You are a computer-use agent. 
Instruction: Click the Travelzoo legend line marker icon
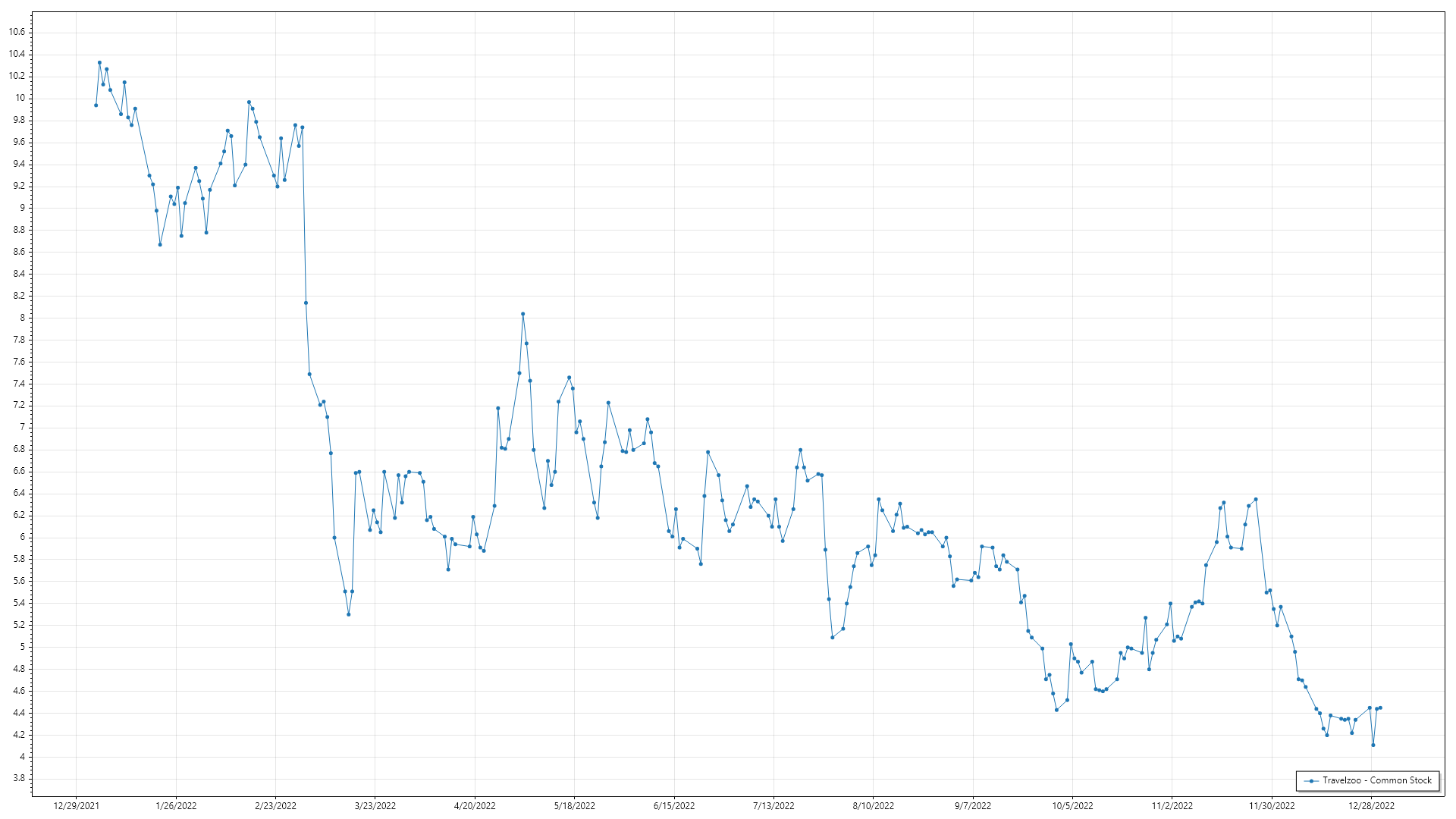(x=1311, y=780)
